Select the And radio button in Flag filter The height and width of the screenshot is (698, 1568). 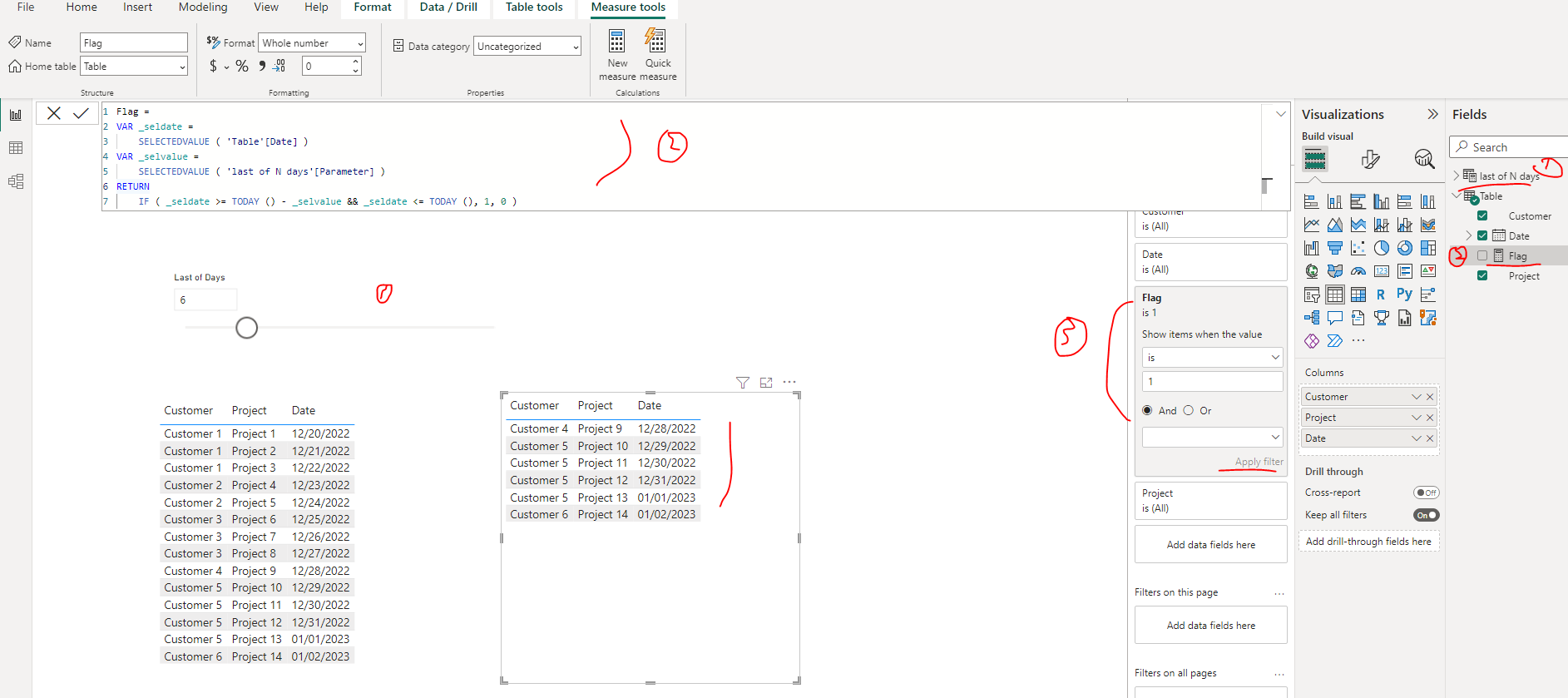pos(1148,411)
